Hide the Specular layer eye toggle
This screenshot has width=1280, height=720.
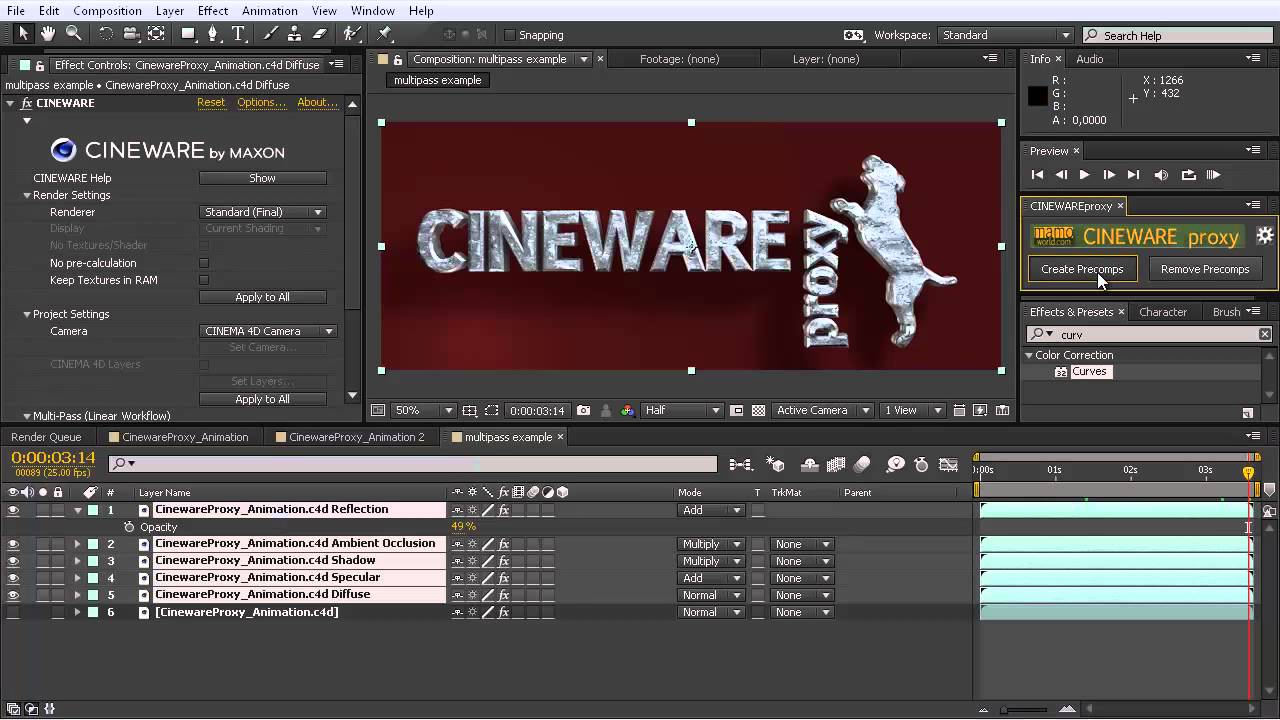pos(13,578)
